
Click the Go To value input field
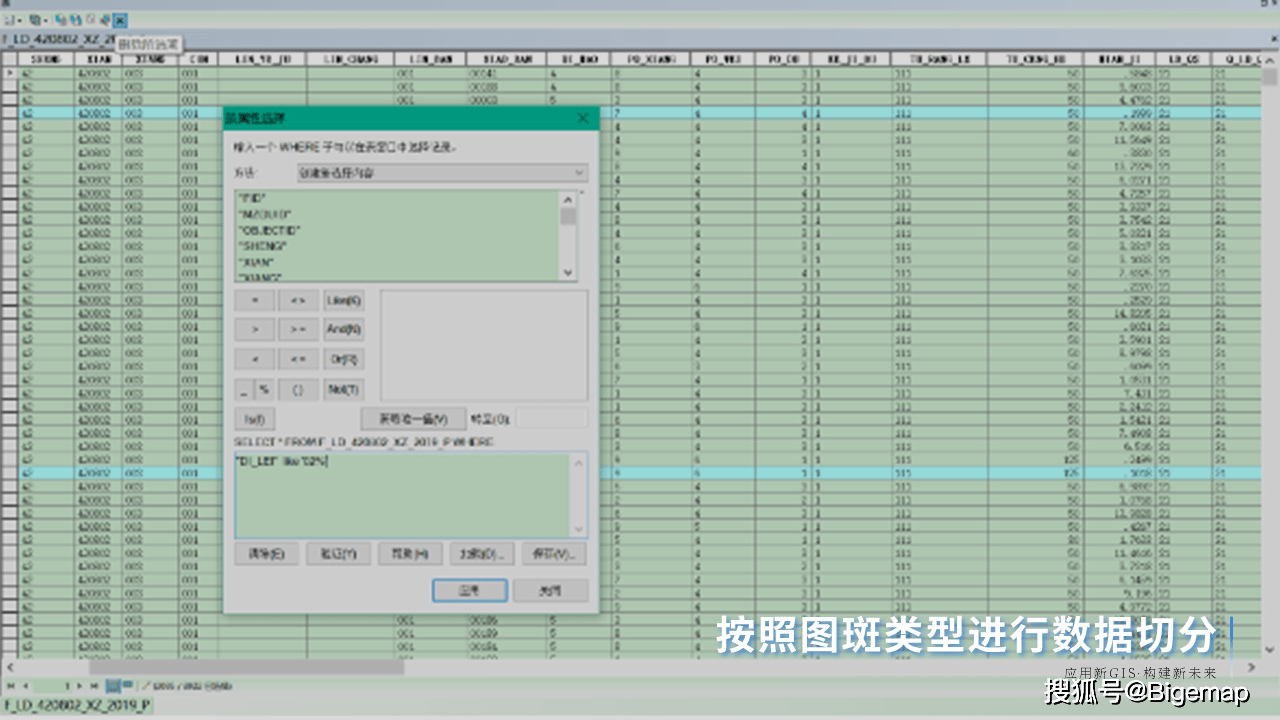(x=551, y=418)
